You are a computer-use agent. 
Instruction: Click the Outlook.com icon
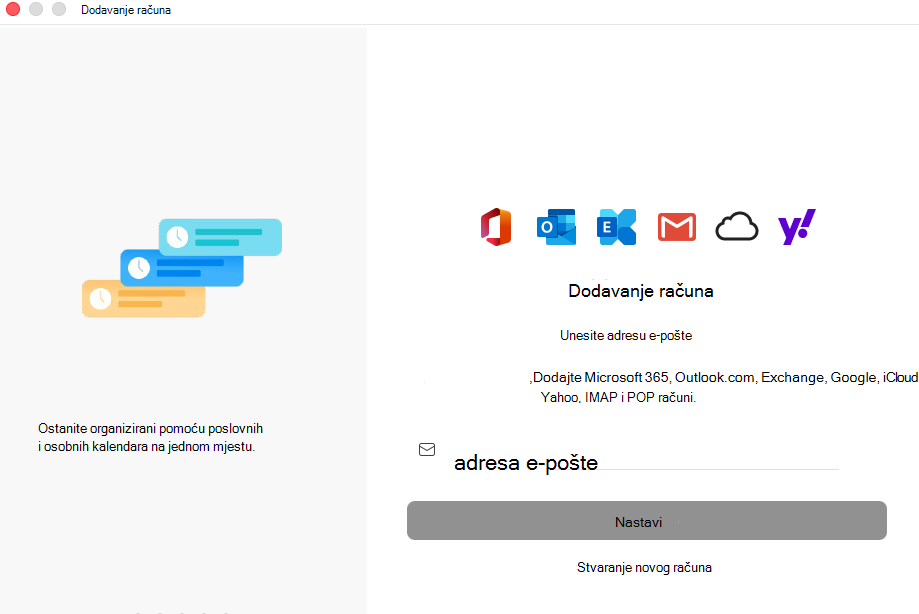pyautogui.click(x=556, y=227)
